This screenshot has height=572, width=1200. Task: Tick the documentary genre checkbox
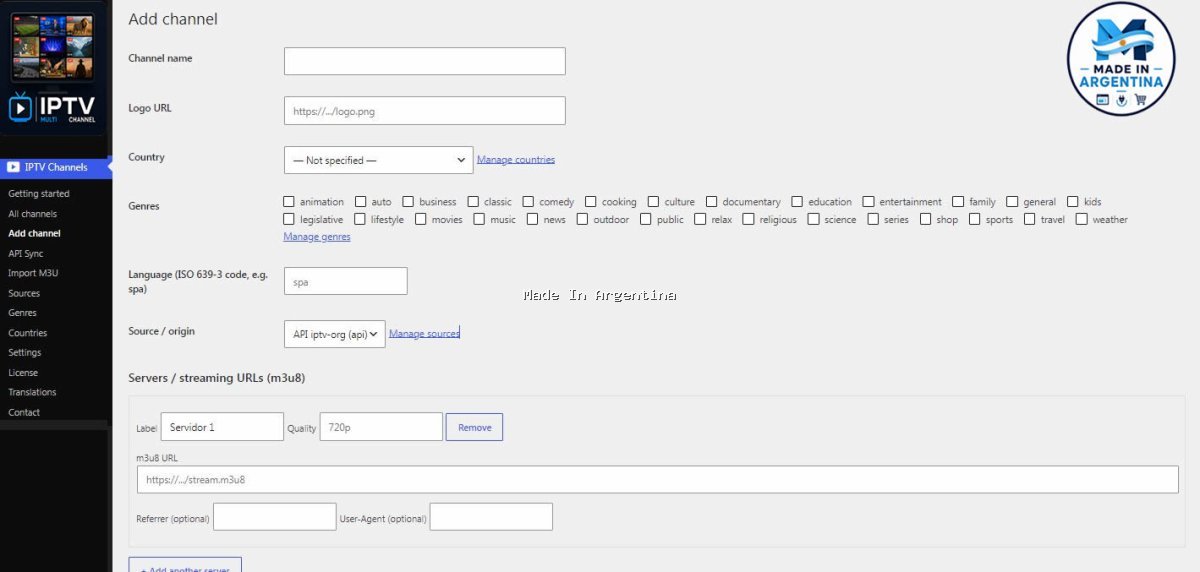(x=712, y=201)
